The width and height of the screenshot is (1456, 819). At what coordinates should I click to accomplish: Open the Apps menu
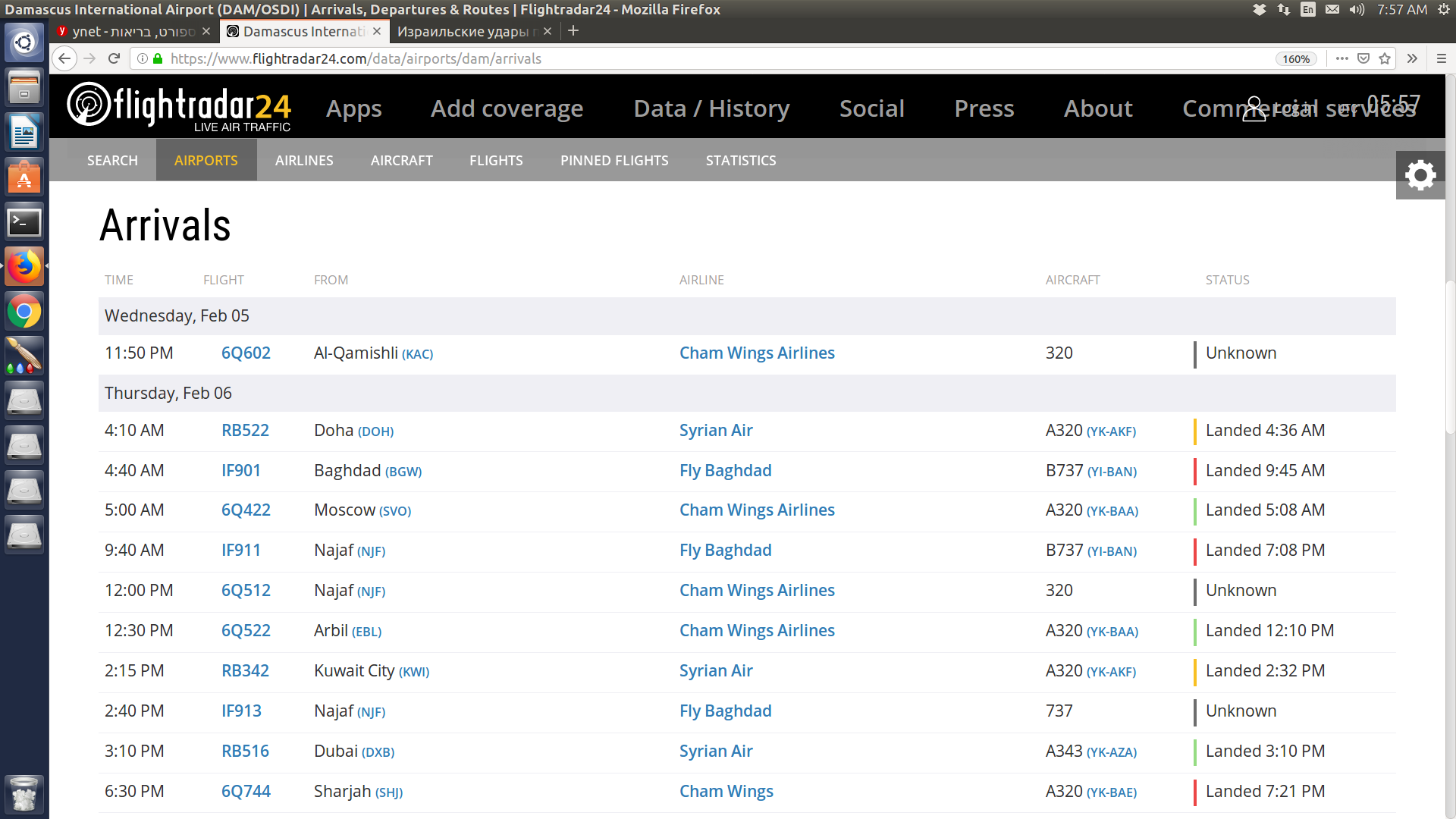pos(354,108)
